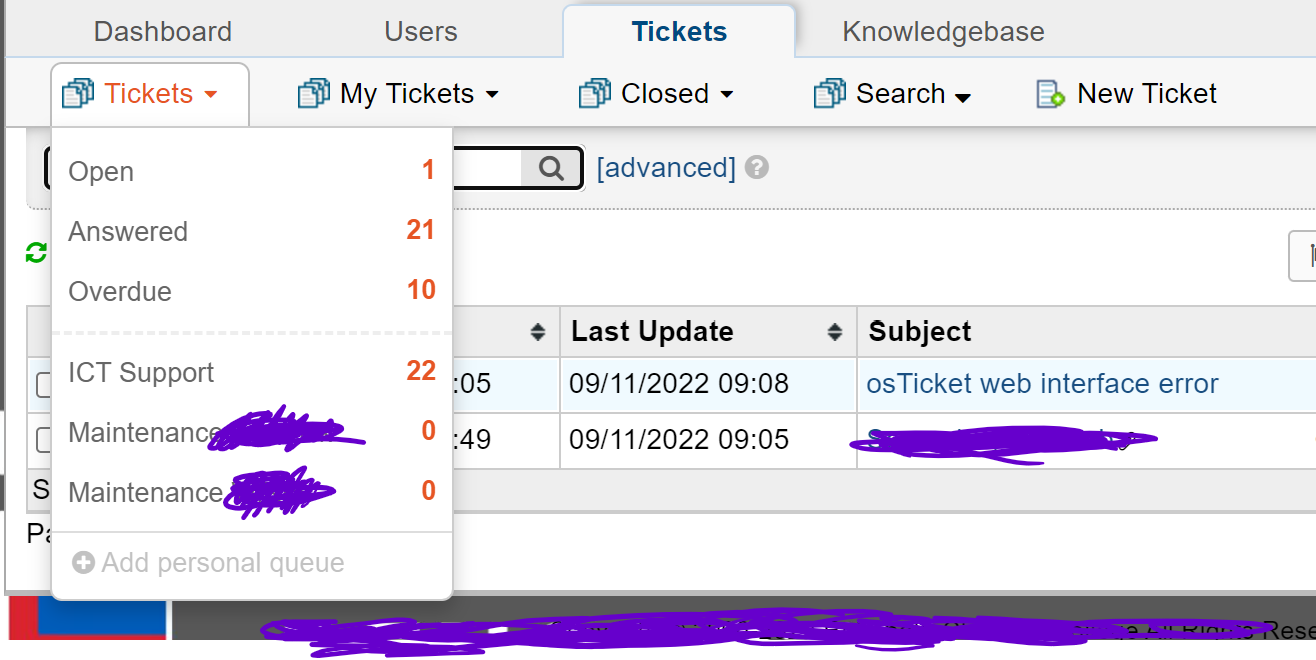
Task: Click the [advanced] search link
Action: (x=666, y=168)
